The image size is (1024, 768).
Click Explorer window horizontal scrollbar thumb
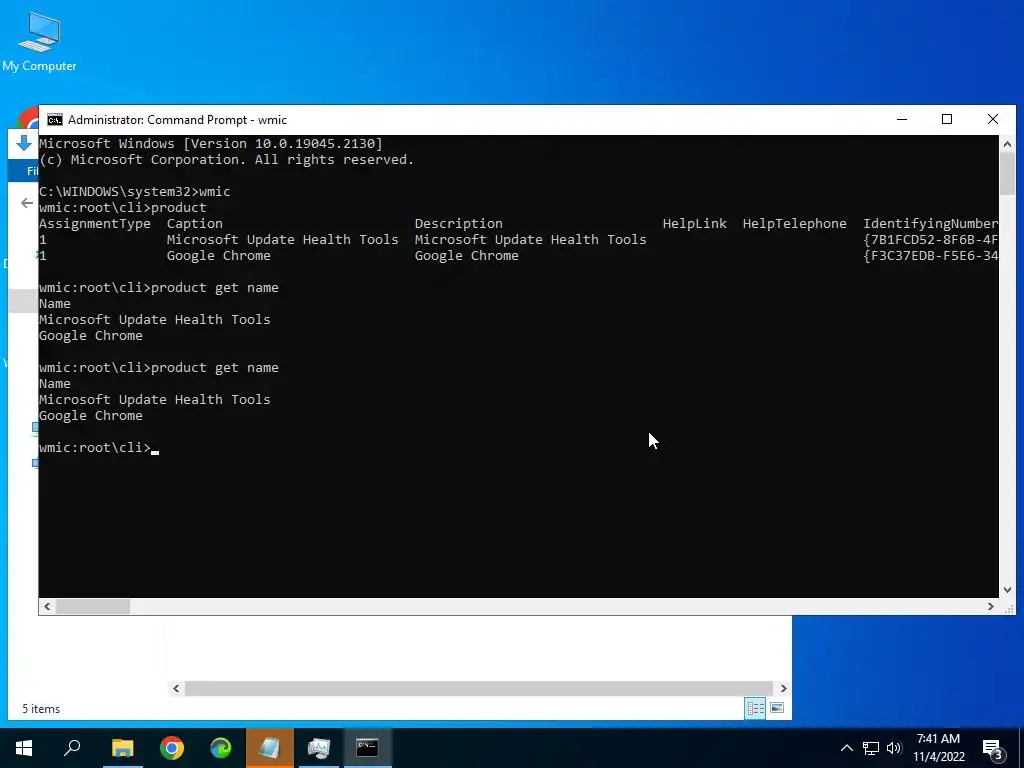[x=479, y=688]
